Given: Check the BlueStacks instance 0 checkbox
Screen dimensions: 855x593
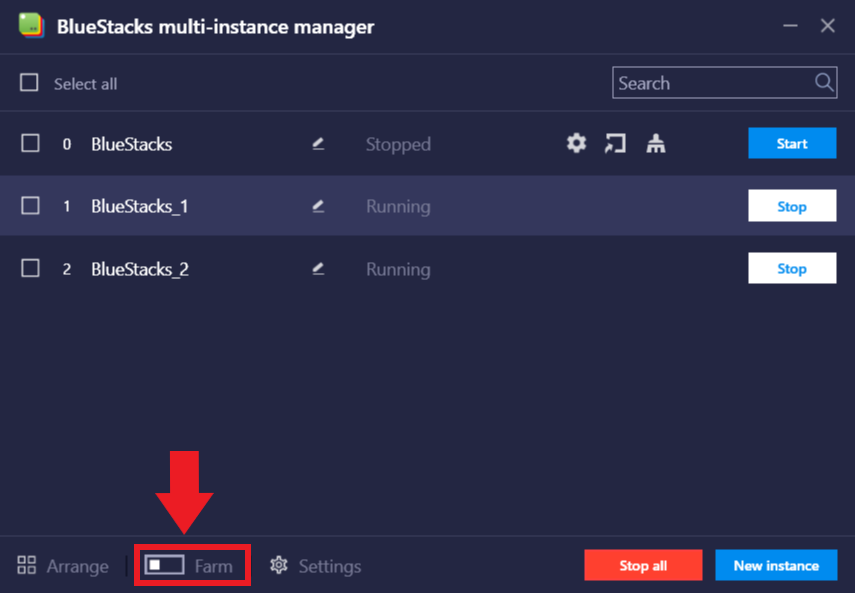Looking at the screenshot, I should point(30,143).
